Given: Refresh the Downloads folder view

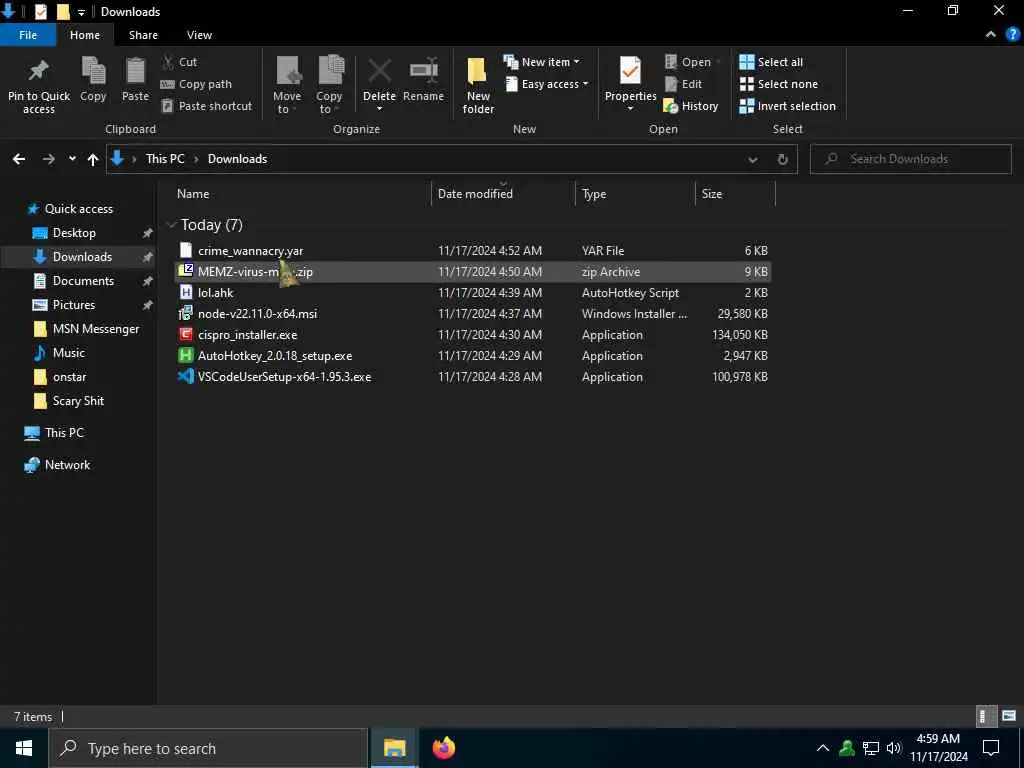Looking at the screenshot, I should coord(782,159).
